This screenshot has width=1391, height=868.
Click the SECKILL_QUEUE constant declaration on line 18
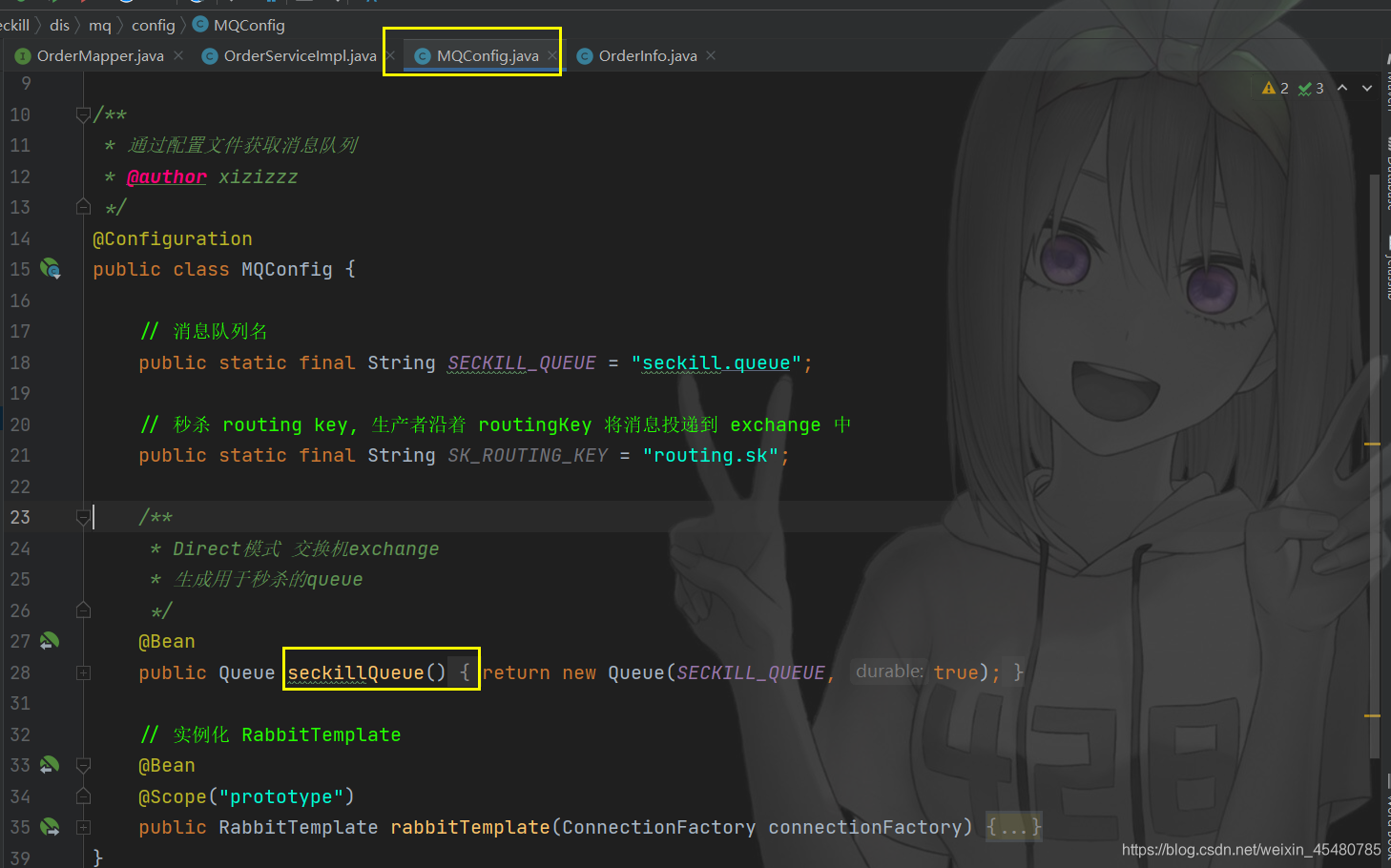[x=521, y=362]
